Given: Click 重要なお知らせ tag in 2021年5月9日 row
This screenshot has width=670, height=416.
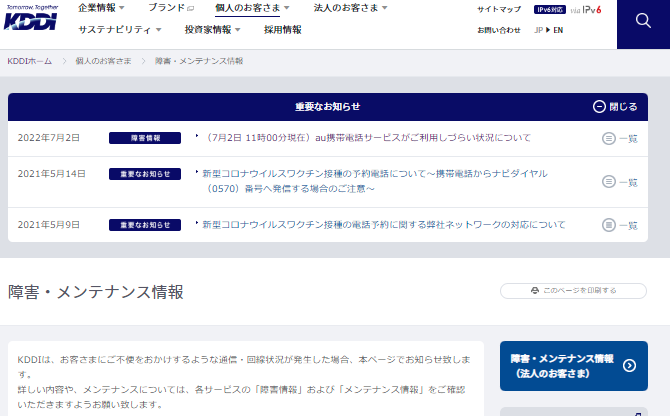Looking at the screenshot, I should 145,225.
